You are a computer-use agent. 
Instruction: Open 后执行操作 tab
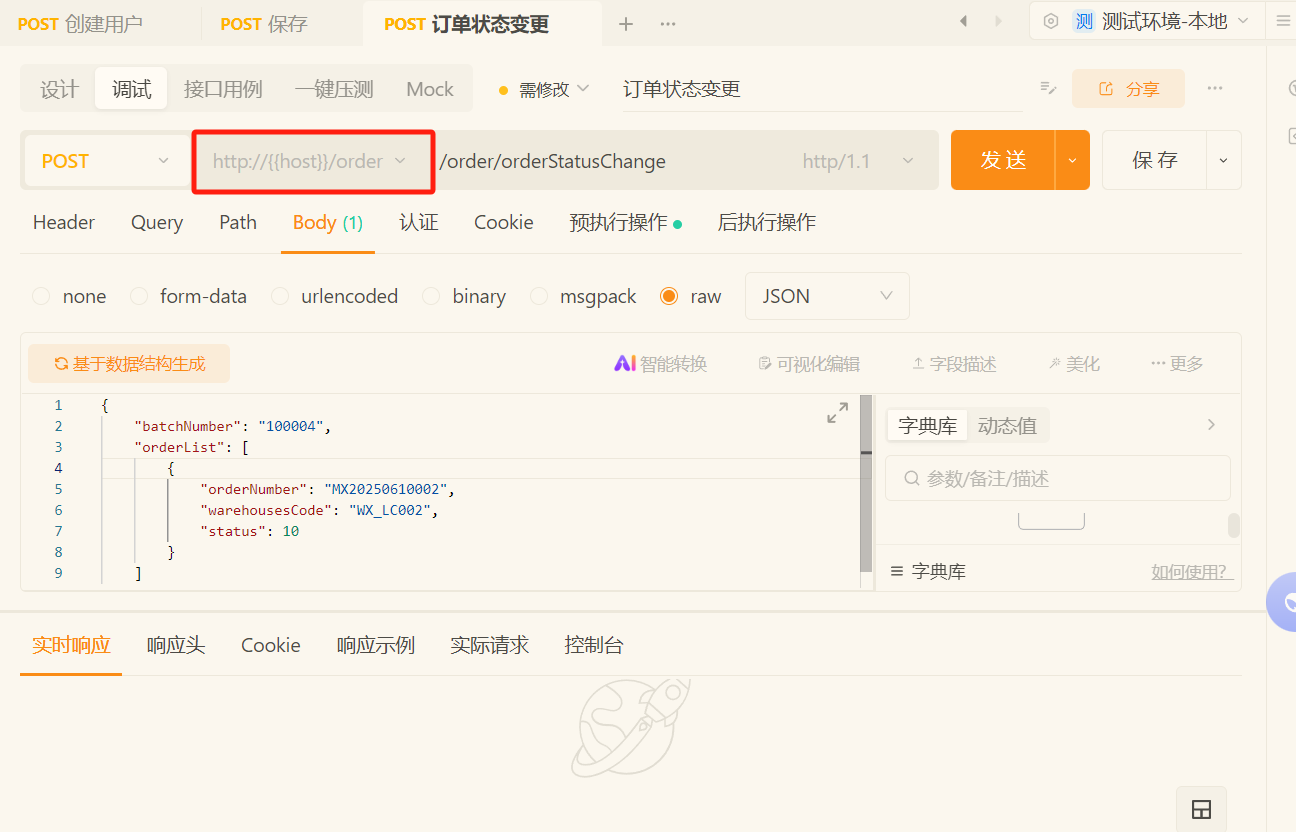point(767,222)
